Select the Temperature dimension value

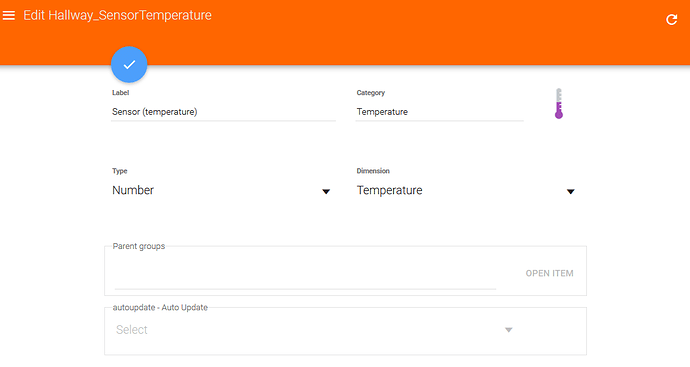[x=389, y=190]
